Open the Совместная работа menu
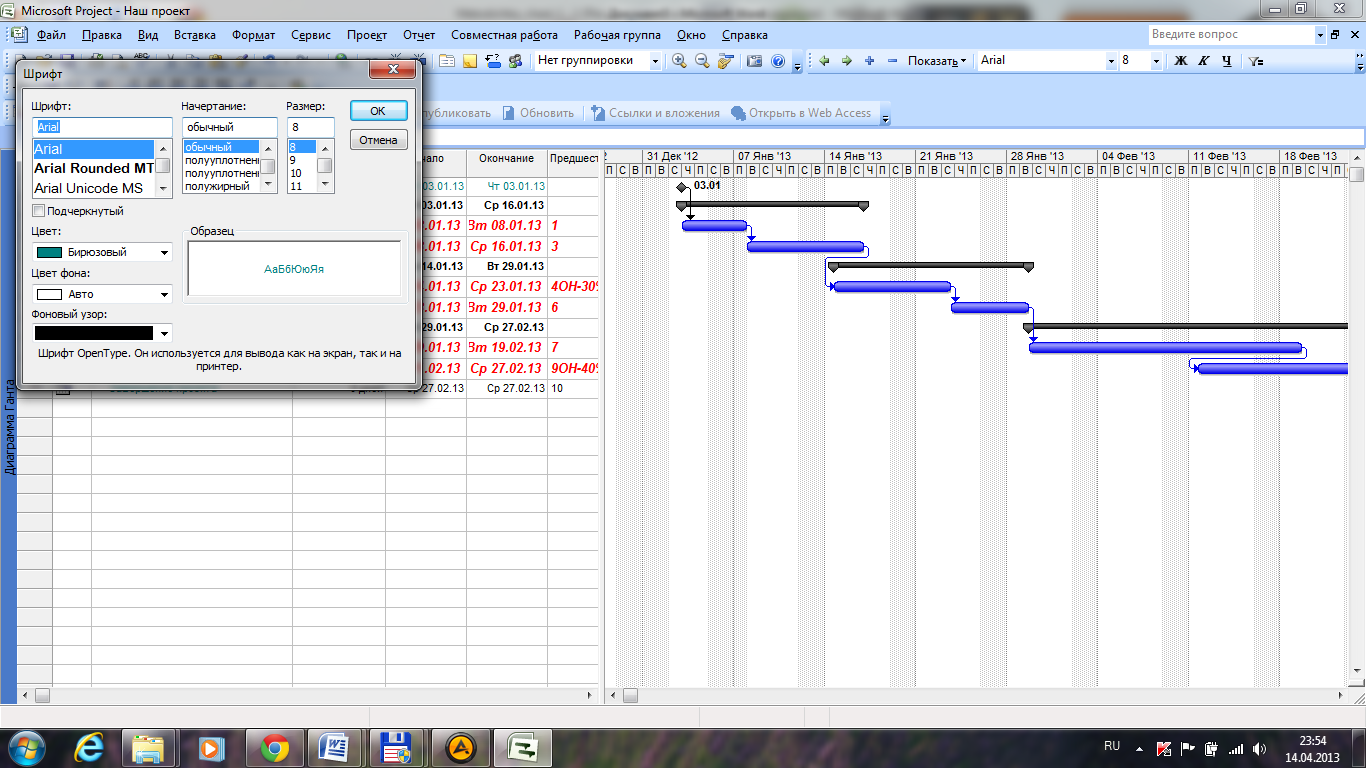This screenshot has width=1366, height=768. click(x=504, y=35)
